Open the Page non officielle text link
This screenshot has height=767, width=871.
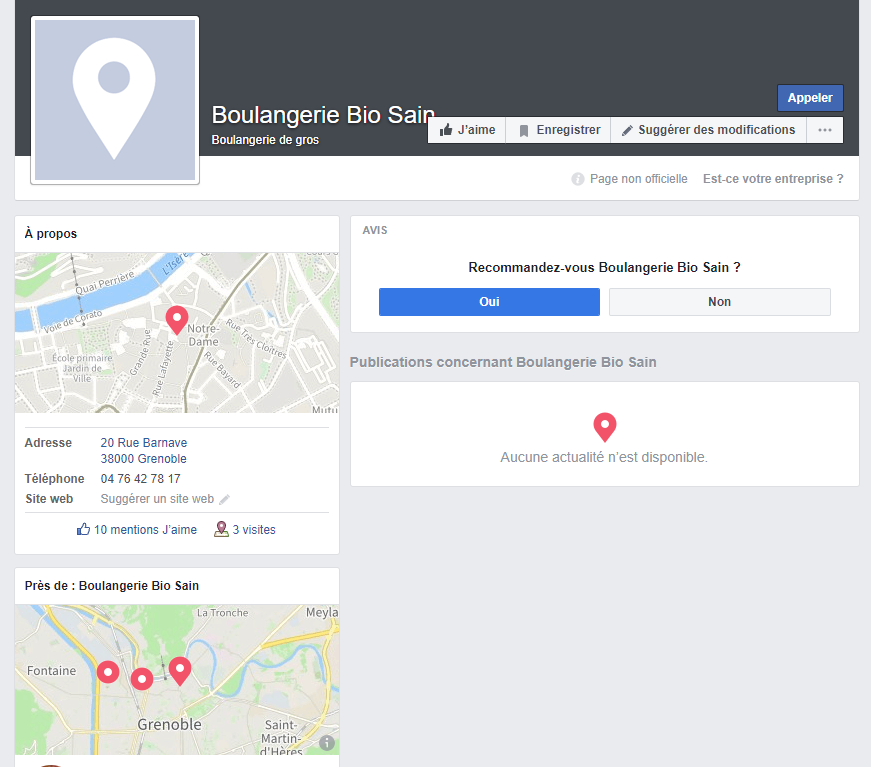pos(638,179)
